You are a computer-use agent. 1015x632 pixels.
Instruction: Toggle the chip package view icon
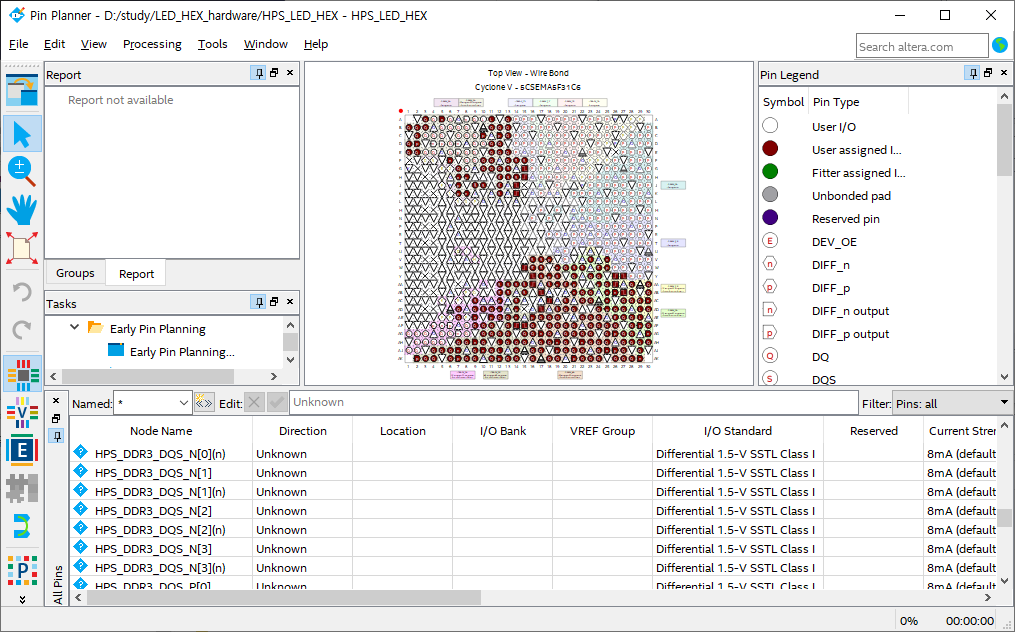point(22,374)
